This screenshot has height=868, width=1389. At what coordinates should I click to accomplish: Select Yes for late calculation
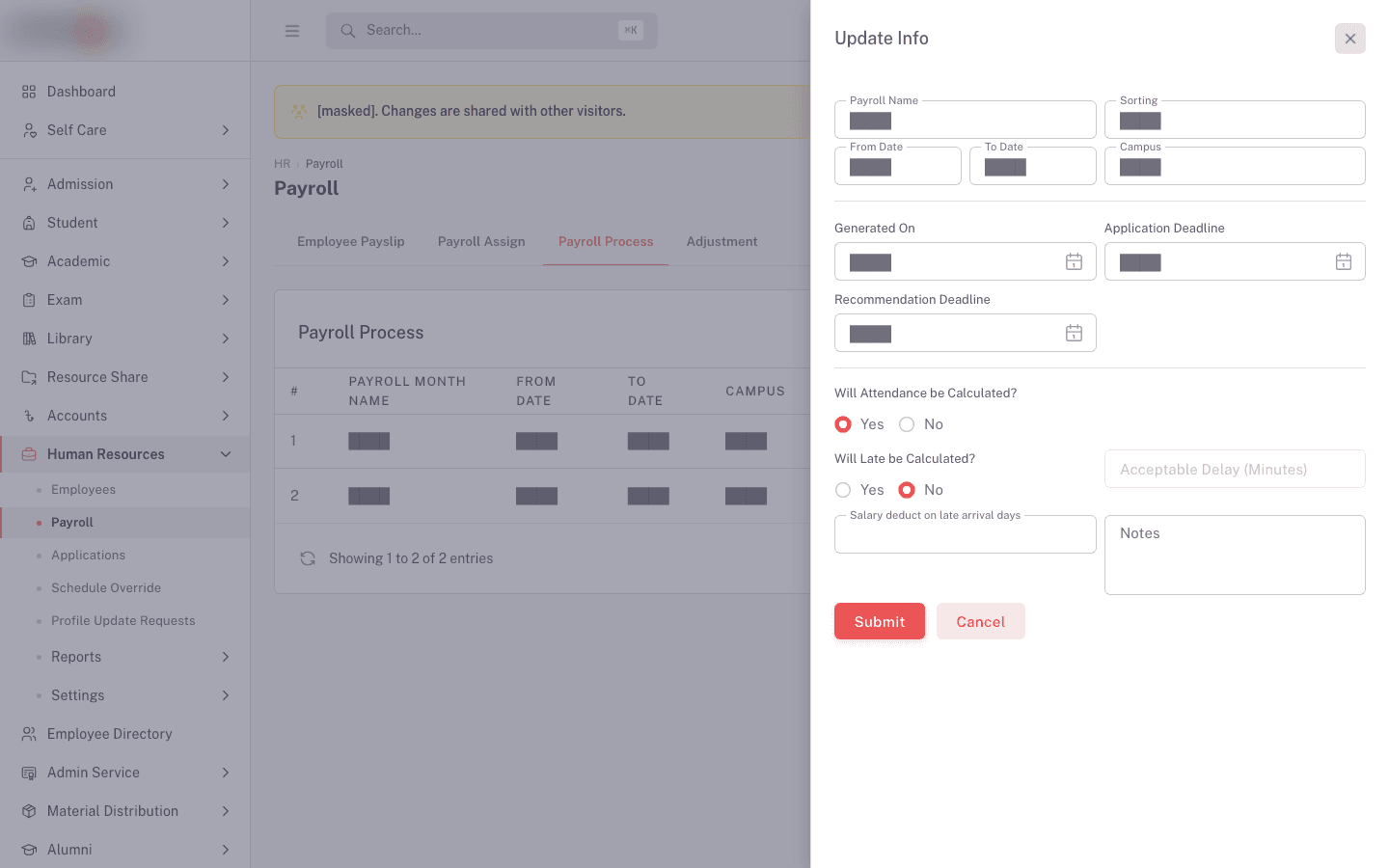point(843,490)
